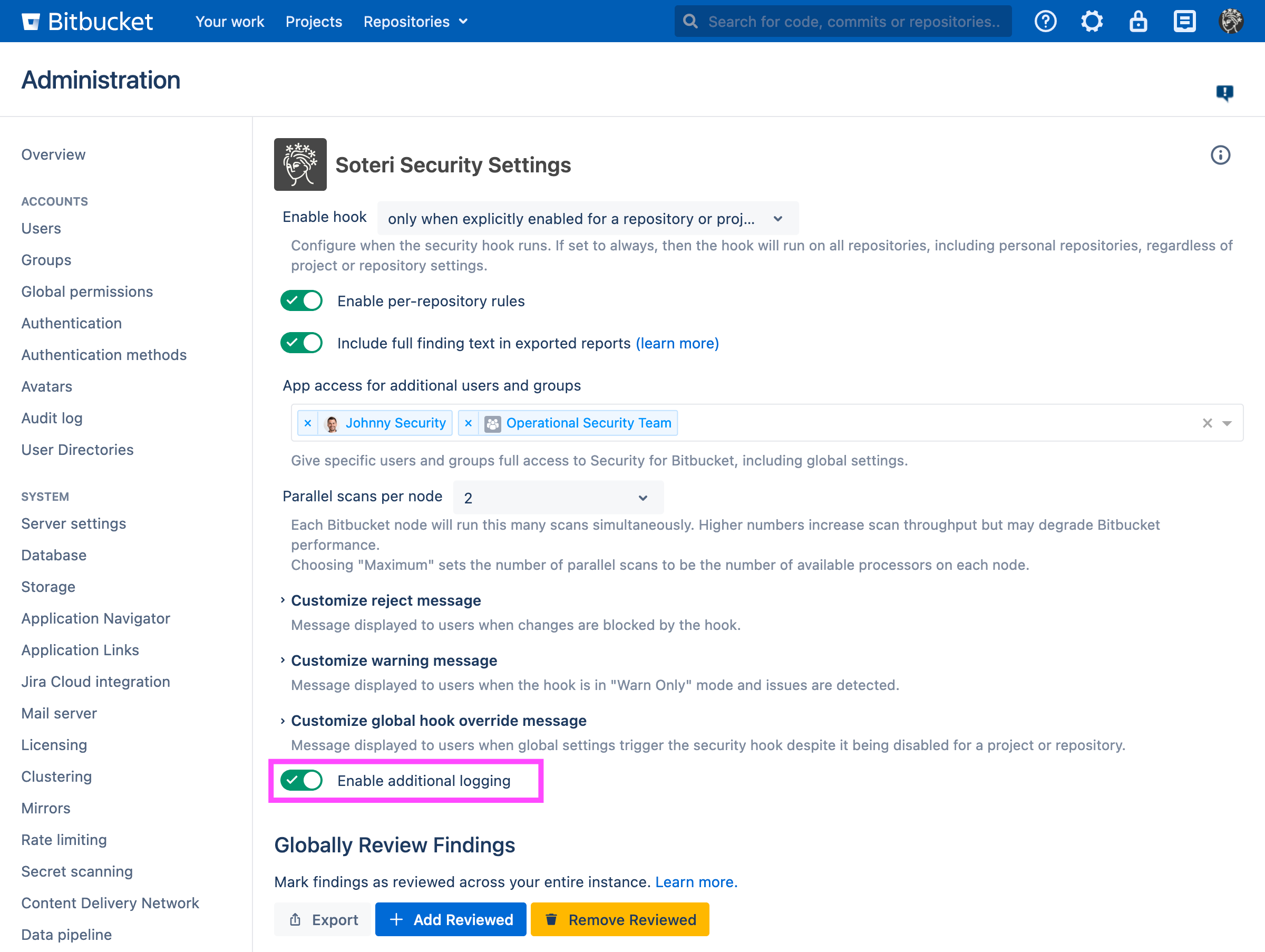The image size is (1265, 952).
Task: Open the Enable hook dropdown
Action: pos(587,218)
